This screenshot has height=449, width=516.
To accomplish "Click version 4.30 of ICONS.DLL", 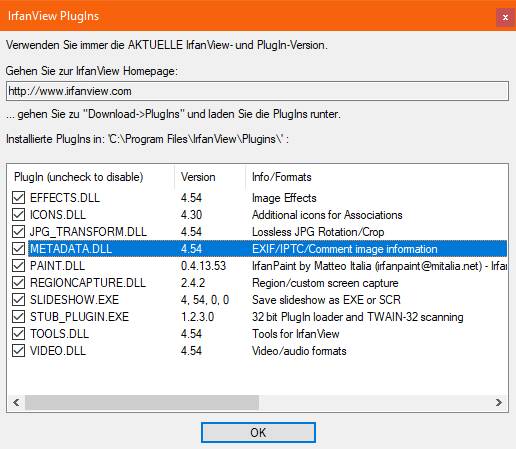I will pos(191,215).
